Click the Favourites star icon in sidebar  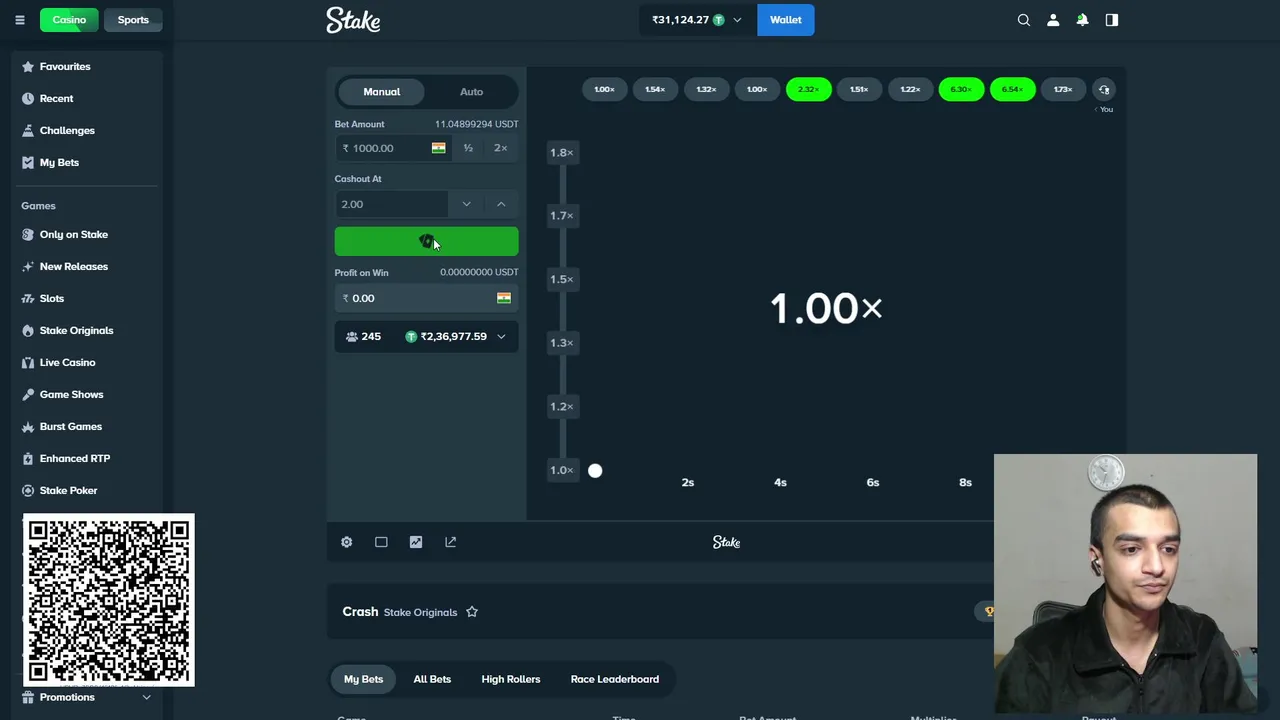(x=28, y=66)
